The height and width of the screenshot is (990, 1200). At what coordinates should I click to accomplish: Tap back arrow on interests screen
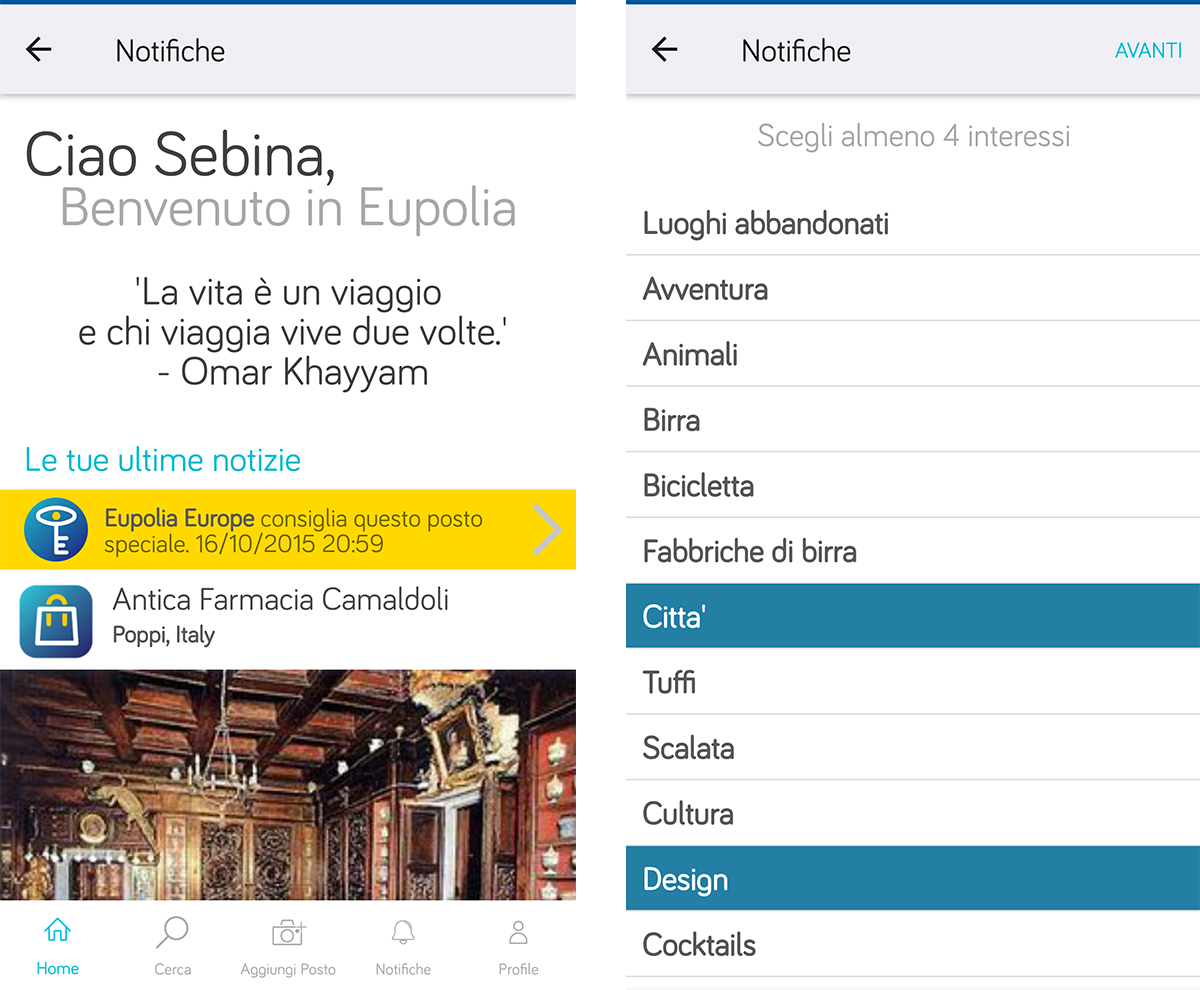point(664,50)
